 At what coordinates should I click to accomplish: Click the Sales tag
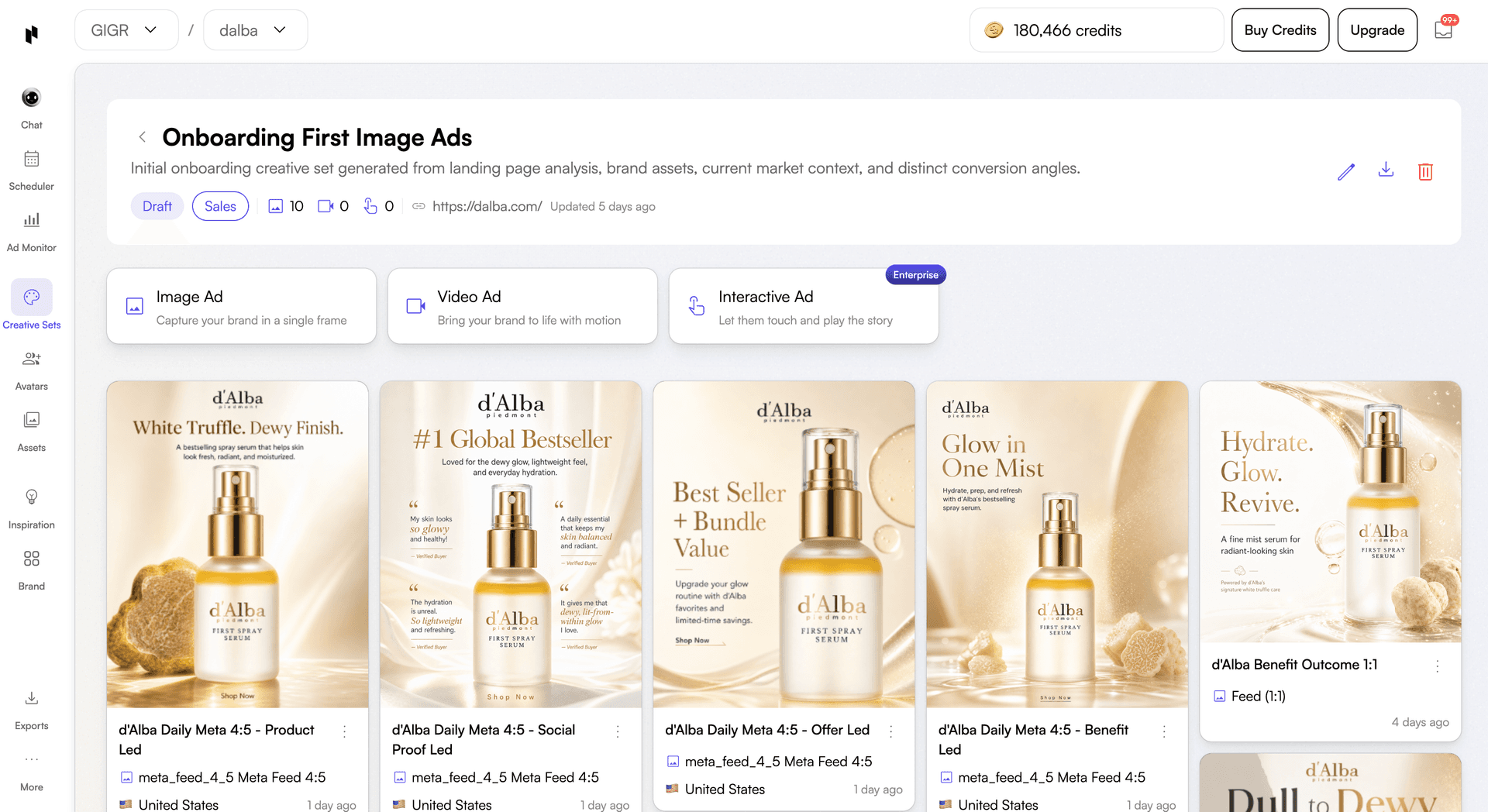pyautogui.click(x=220, y=206)
